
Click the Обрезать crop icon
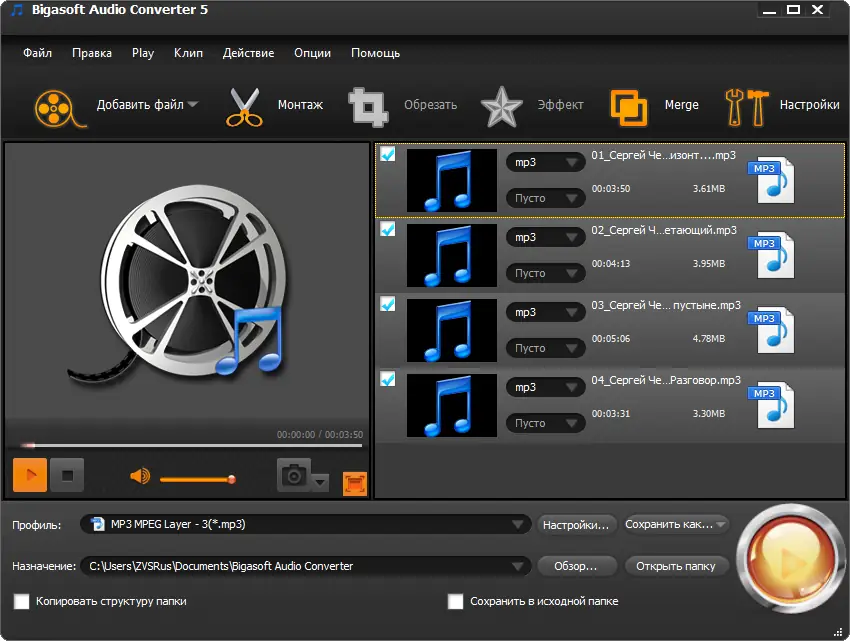point(368,107)
